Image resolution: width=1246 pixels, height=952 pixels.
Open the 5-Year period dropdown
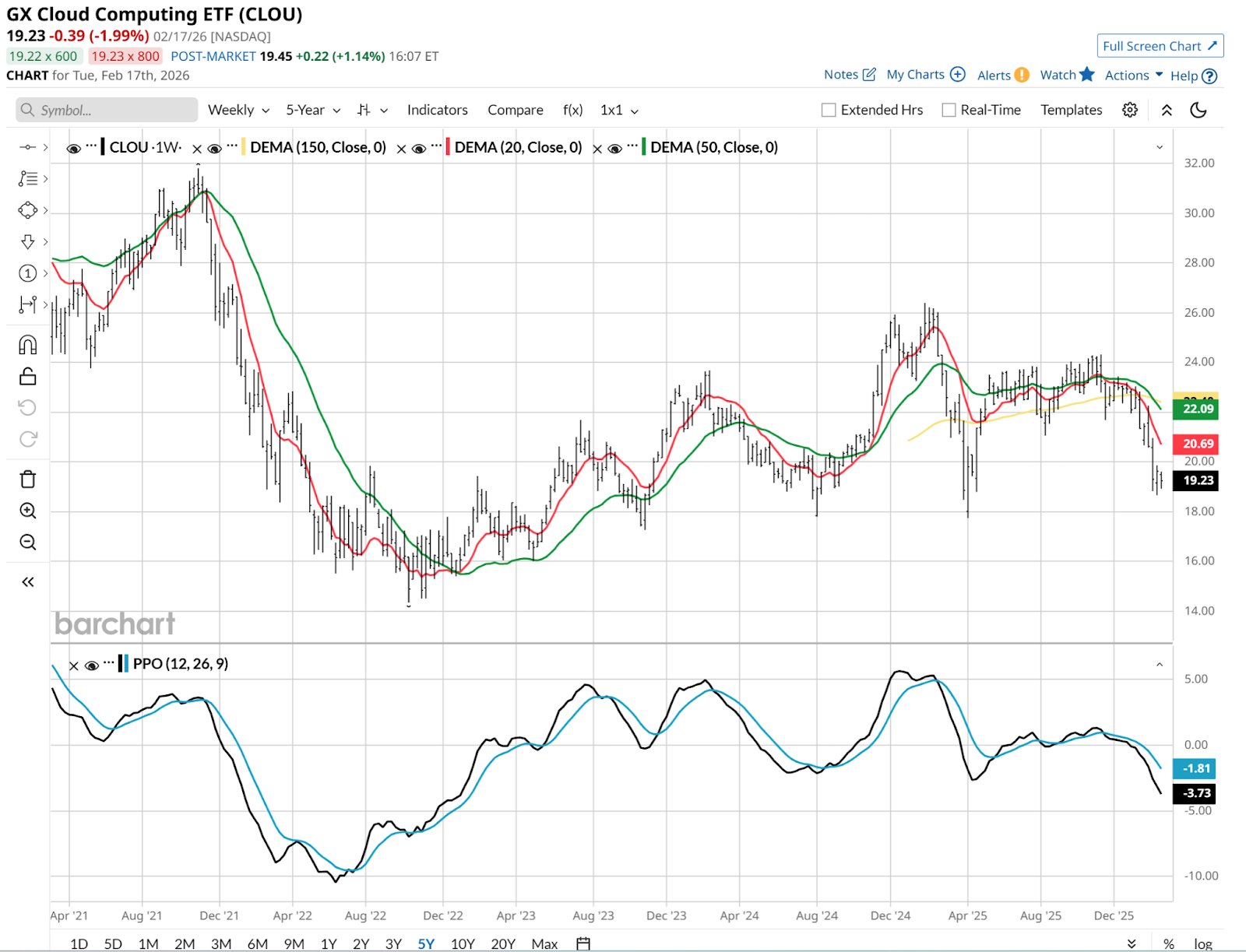coord(313,110)
